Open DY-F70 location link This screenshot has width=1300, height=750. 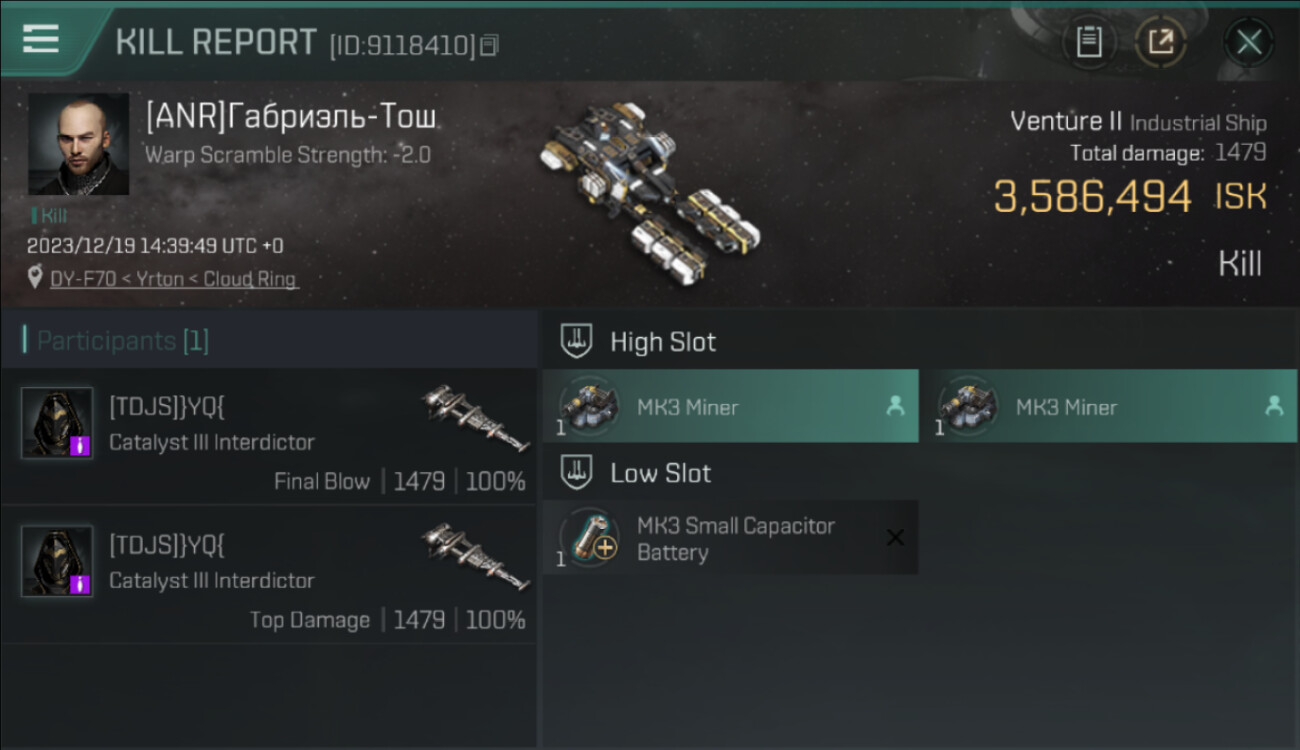pos(174,279)
